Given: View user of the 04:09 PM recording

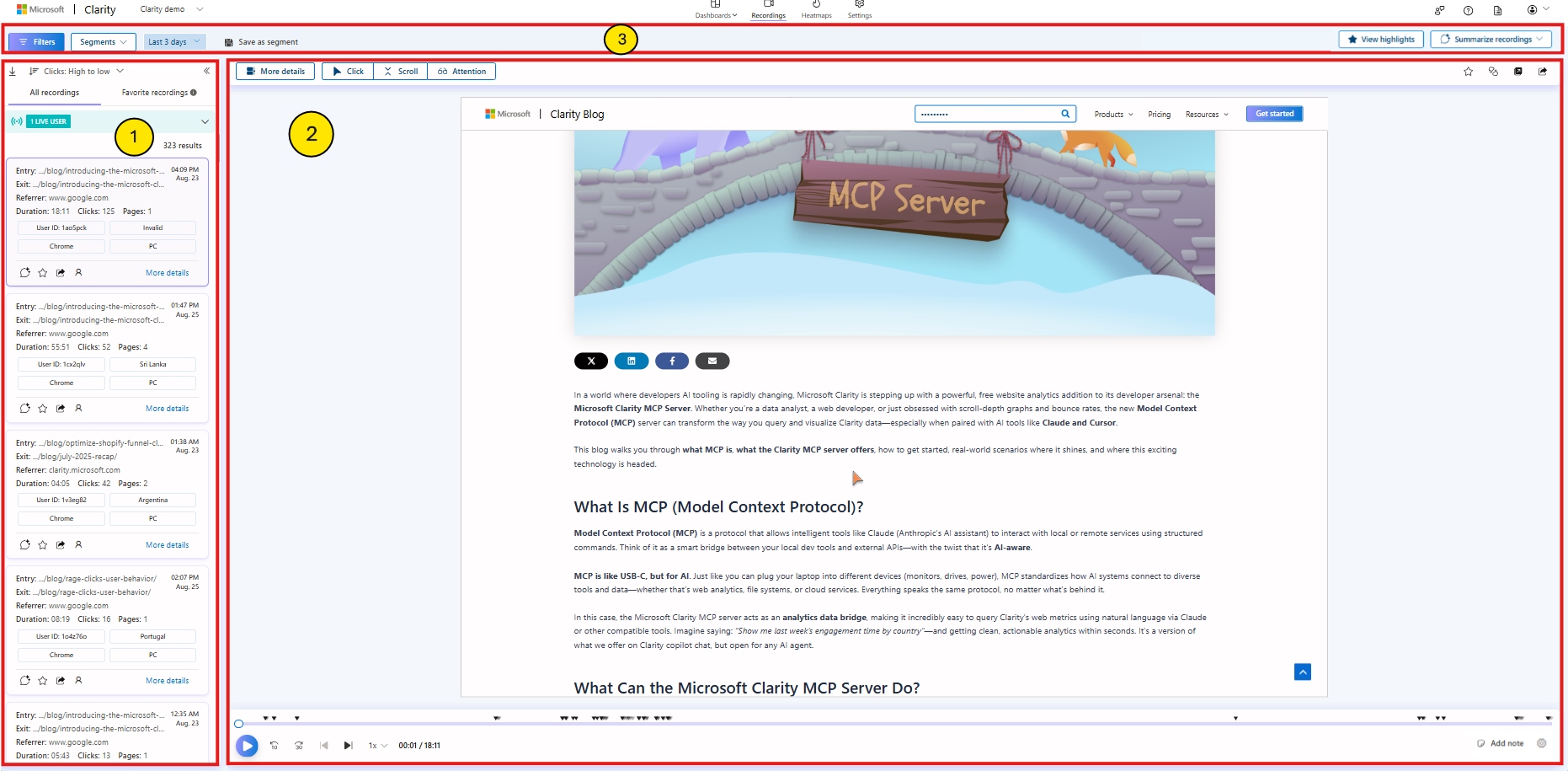Looking at the screenshot, I should (78, 272).
